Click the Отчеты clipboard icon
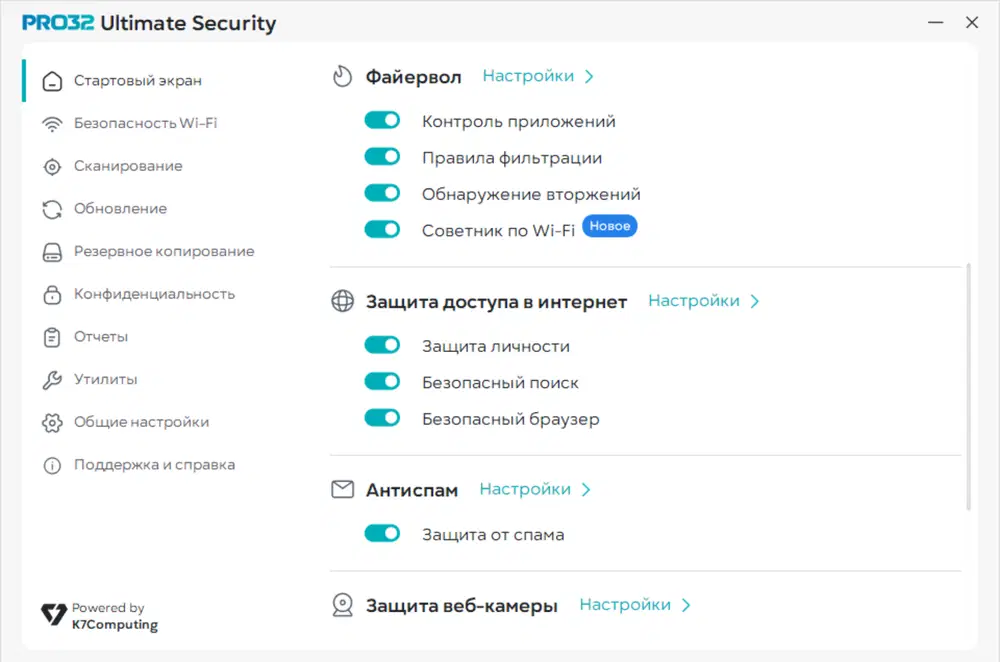Image resolution: width=1000 pixels, height=662 pixels. [52, 338]
